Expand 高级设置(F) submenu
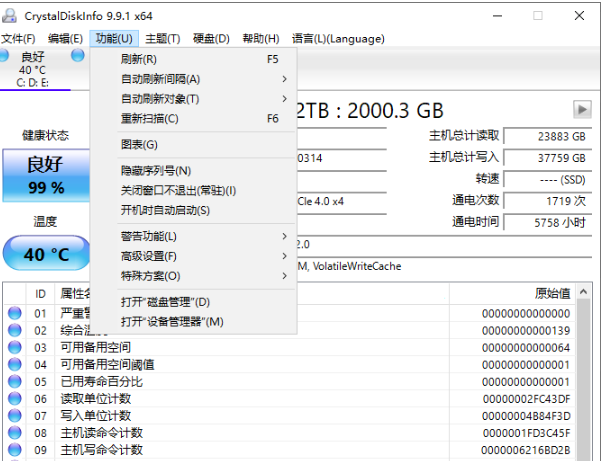This screenshot has width=606, height=461. click(x=193, y=256)
